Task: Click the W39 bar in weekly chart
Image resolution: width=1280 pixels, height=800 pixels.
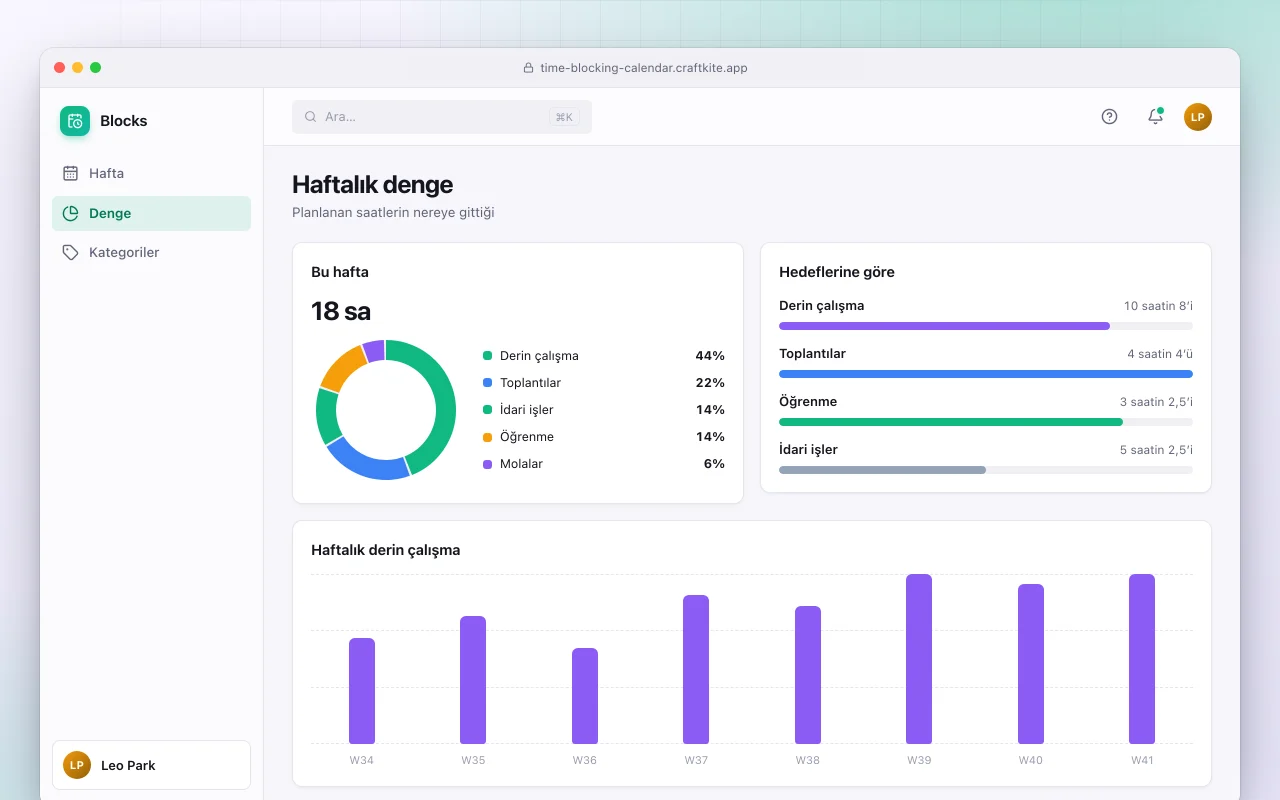Action: coord(919,659)
